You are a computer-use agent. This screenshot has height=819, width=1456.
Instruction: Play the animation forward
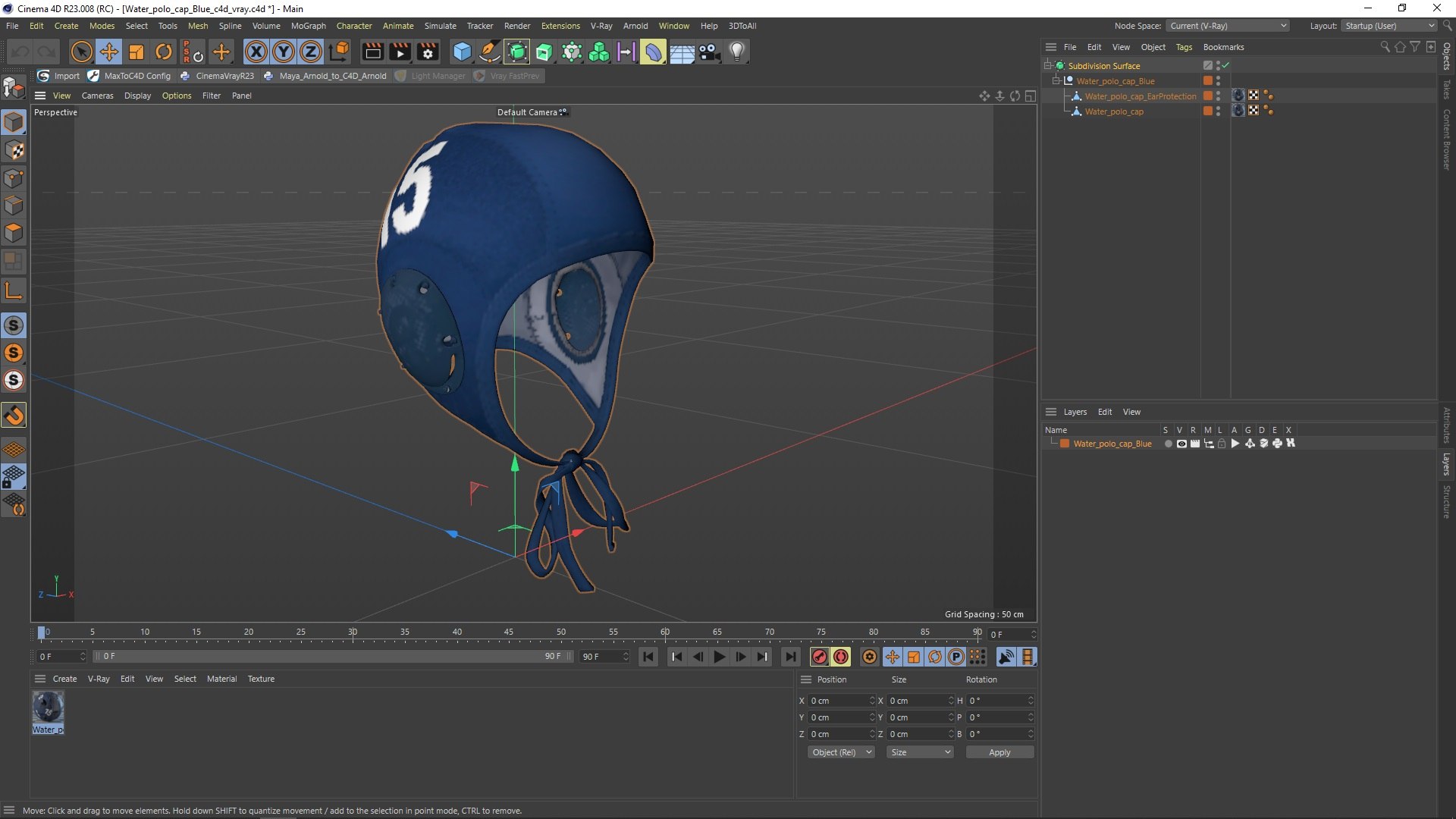(x=719, y=657)
